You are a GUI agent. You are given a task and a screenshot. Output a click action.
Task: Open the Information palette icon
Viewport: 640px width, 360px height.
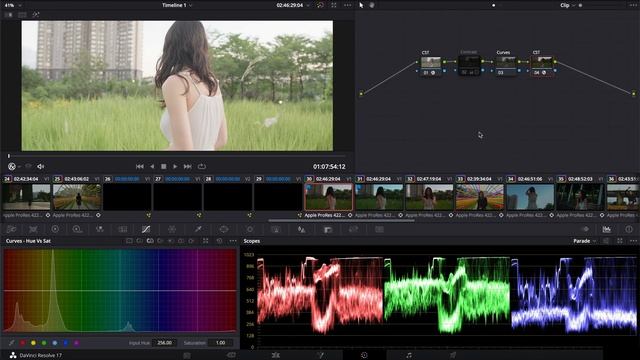click(629, 229)
